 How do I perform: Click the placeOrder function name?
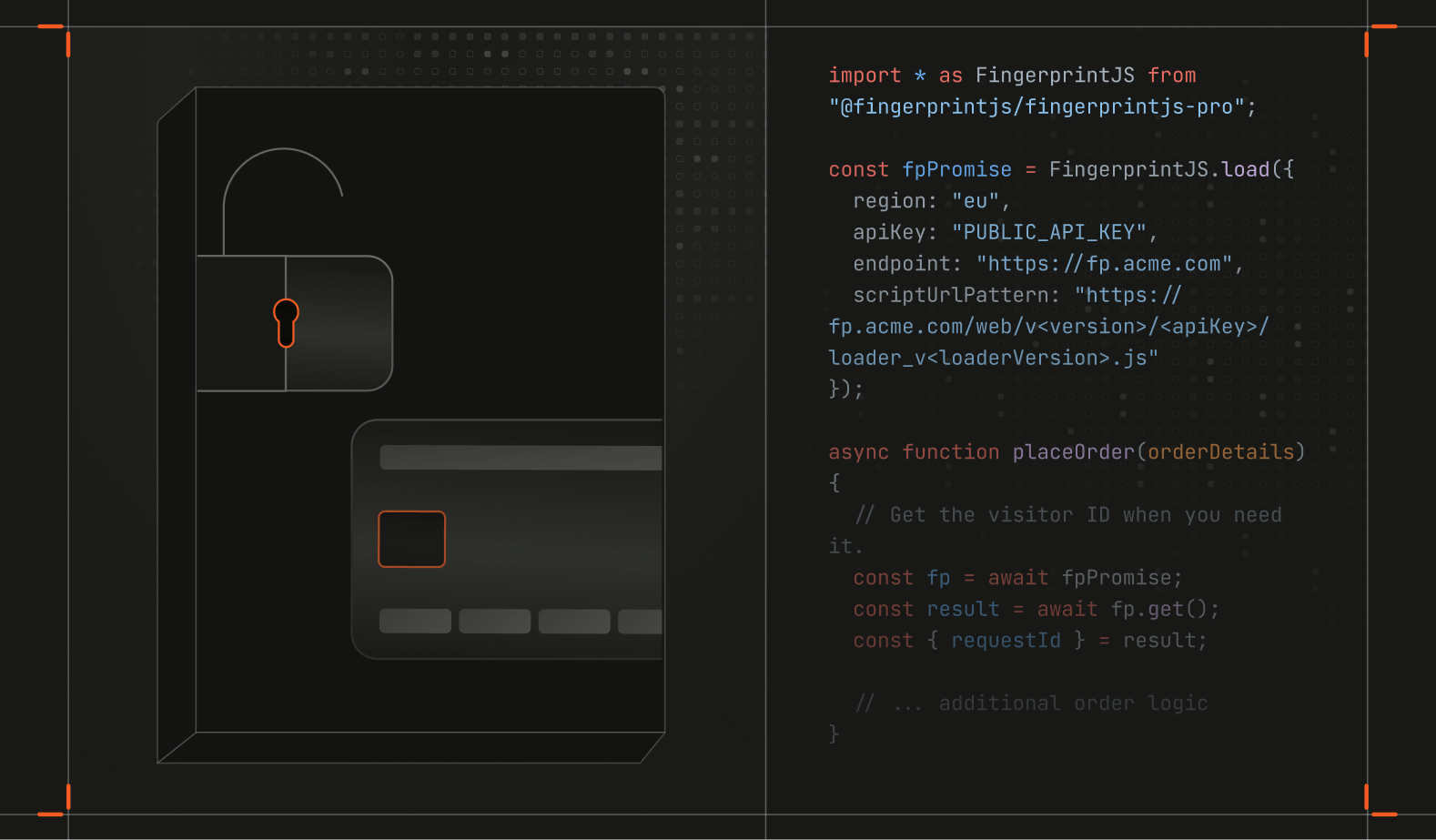[x=1073, y=452]
